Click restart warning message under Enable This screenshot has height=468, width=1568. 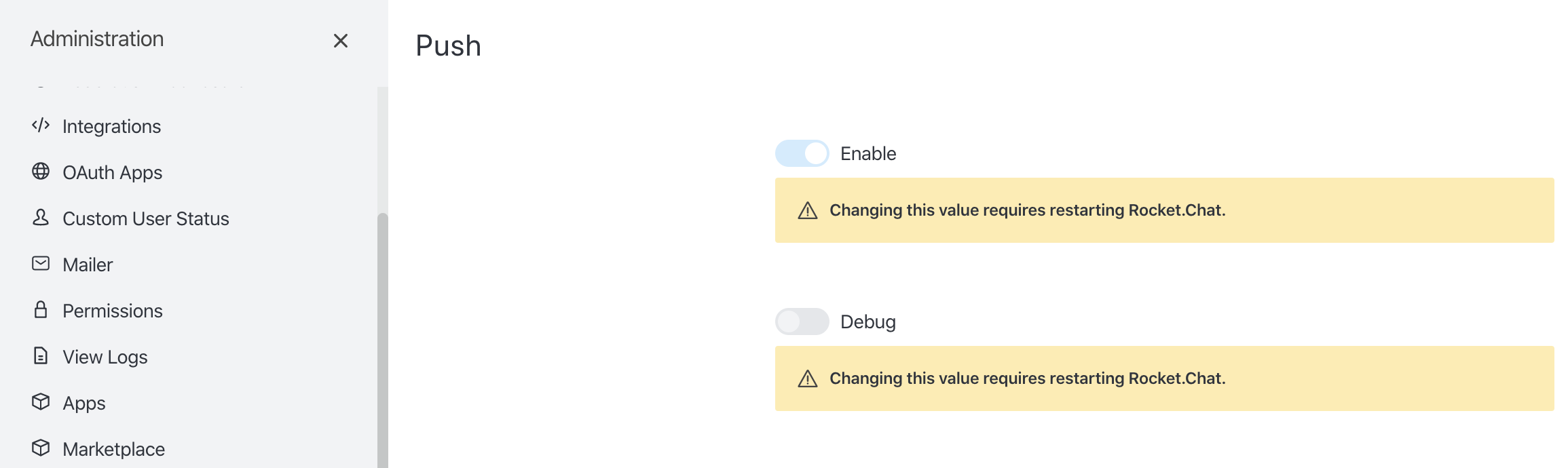[x=1027, y=210]
